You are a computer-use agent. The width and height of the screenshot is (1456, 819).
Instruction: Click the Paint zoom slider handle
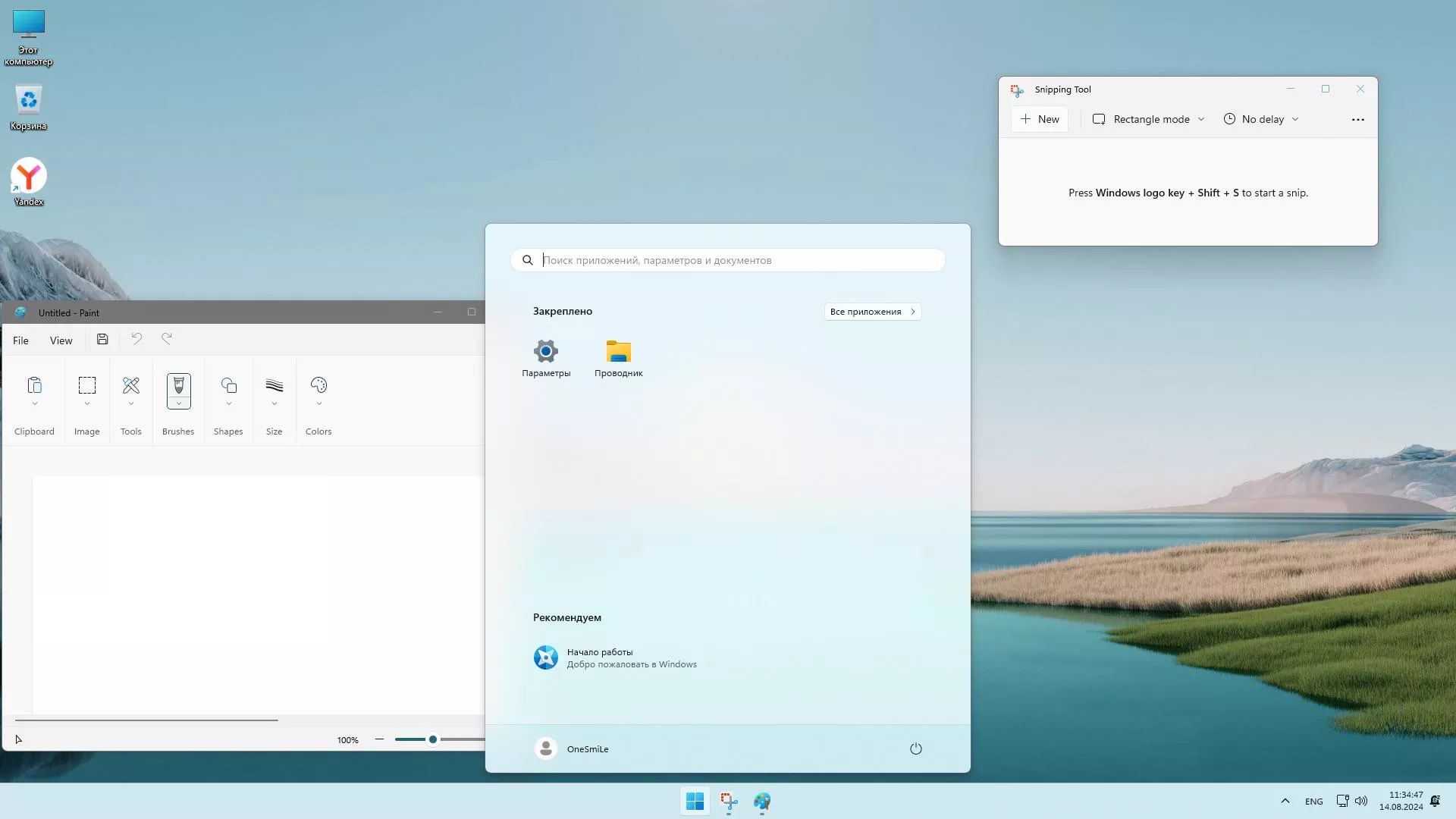click(433, 739)
